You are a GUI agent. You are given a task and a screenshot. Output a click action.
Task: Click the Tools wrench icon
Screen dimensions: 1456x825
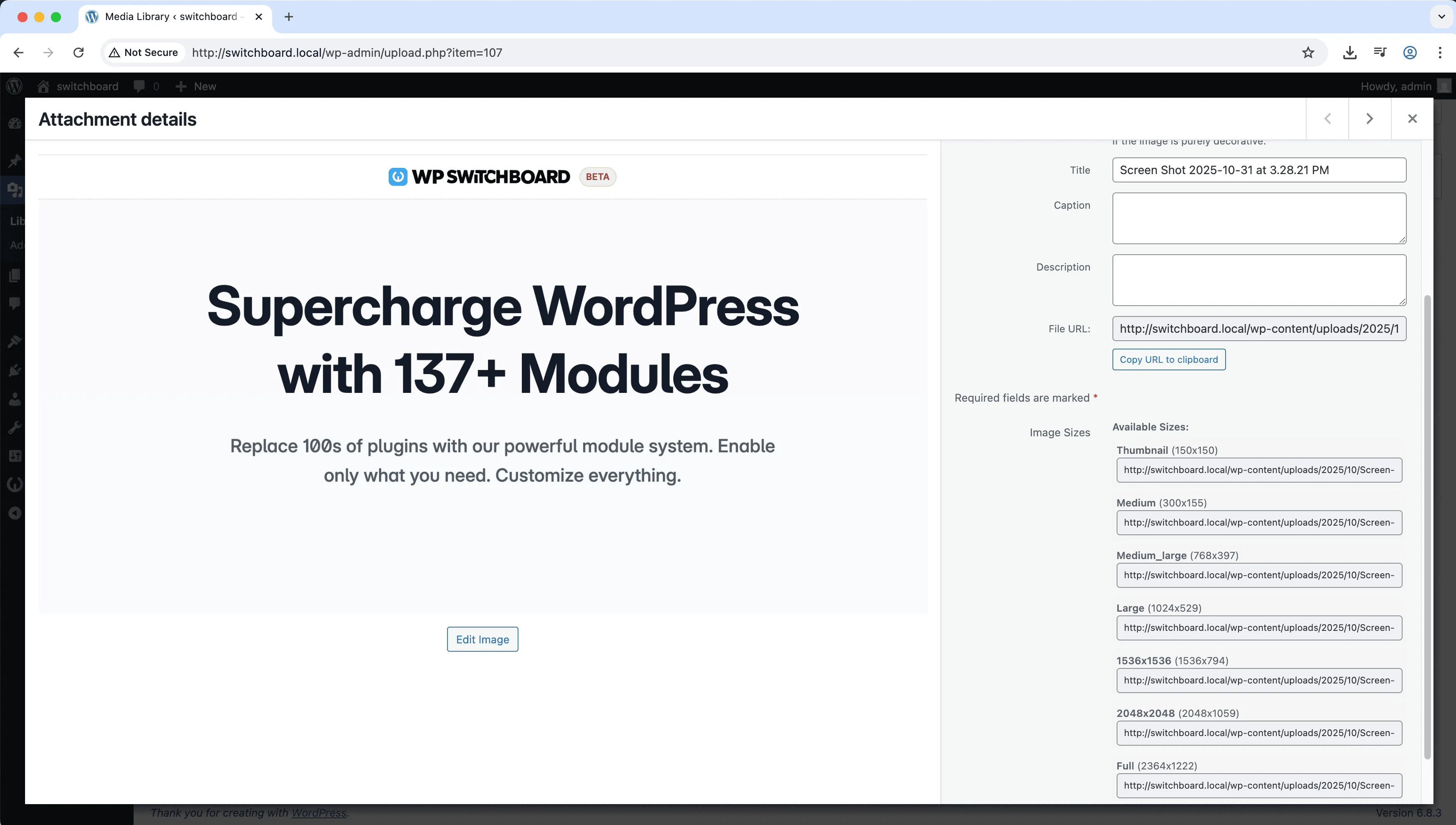tap(15, 427)
